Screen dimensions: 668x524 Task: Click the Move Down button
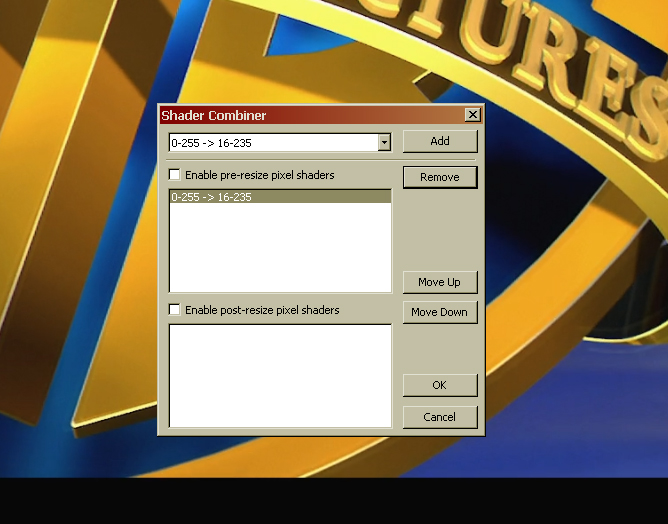coord(440,312)
